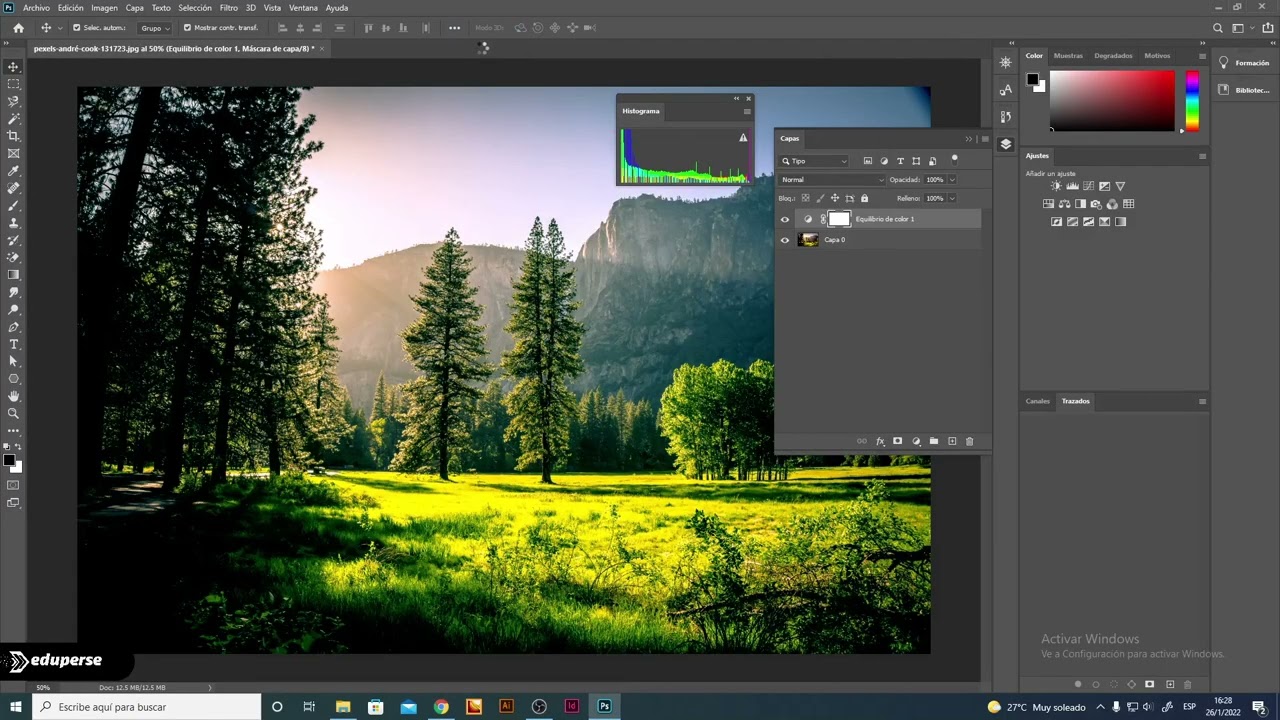Add a Color Balance adjustment from Ajustes
This screenshot has height=720, width=1280.
pos(1064,204)
